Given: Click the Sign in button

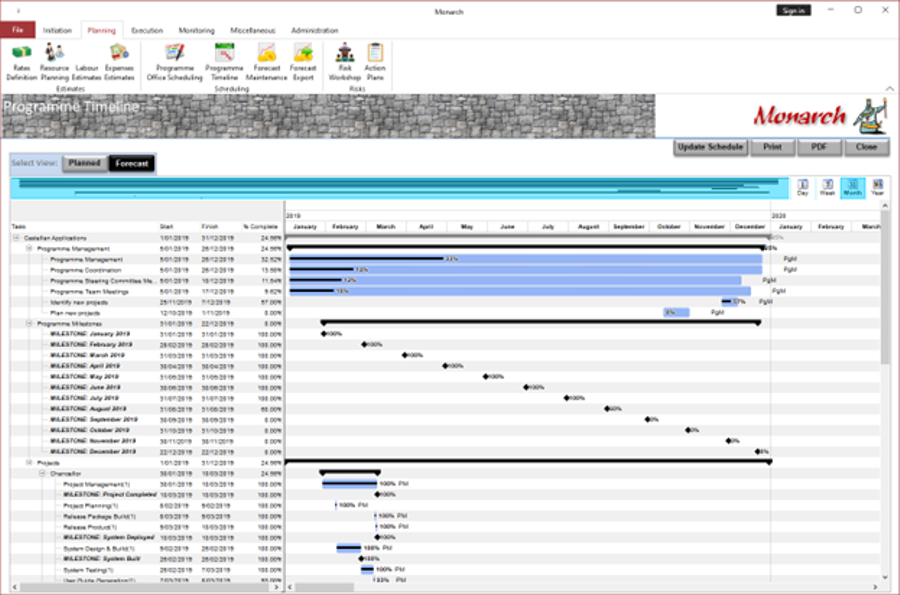Looking at the screenshot, I should click(793, 10).
